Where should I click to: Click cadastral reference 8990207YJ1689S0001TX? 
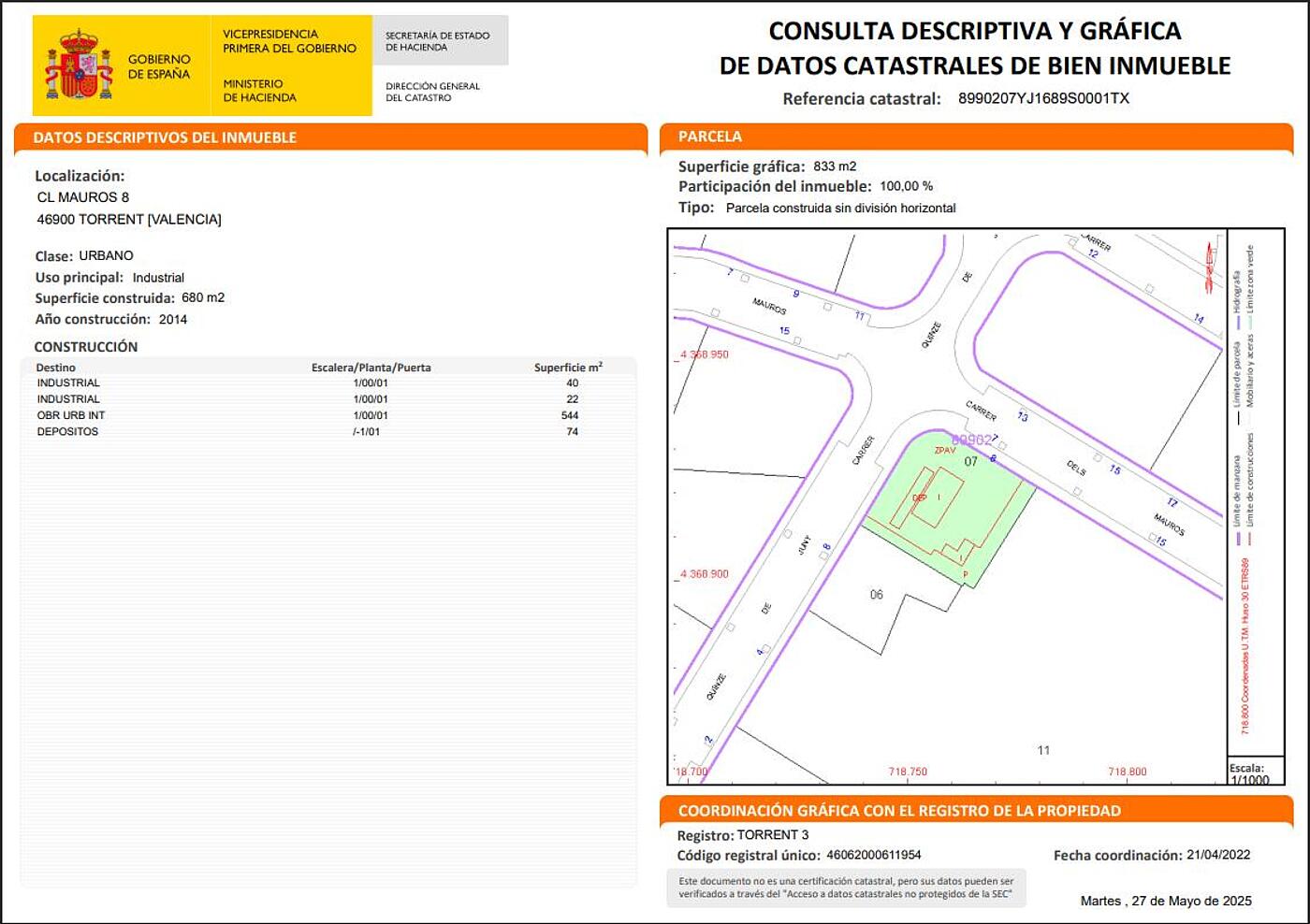[1043, 98]
